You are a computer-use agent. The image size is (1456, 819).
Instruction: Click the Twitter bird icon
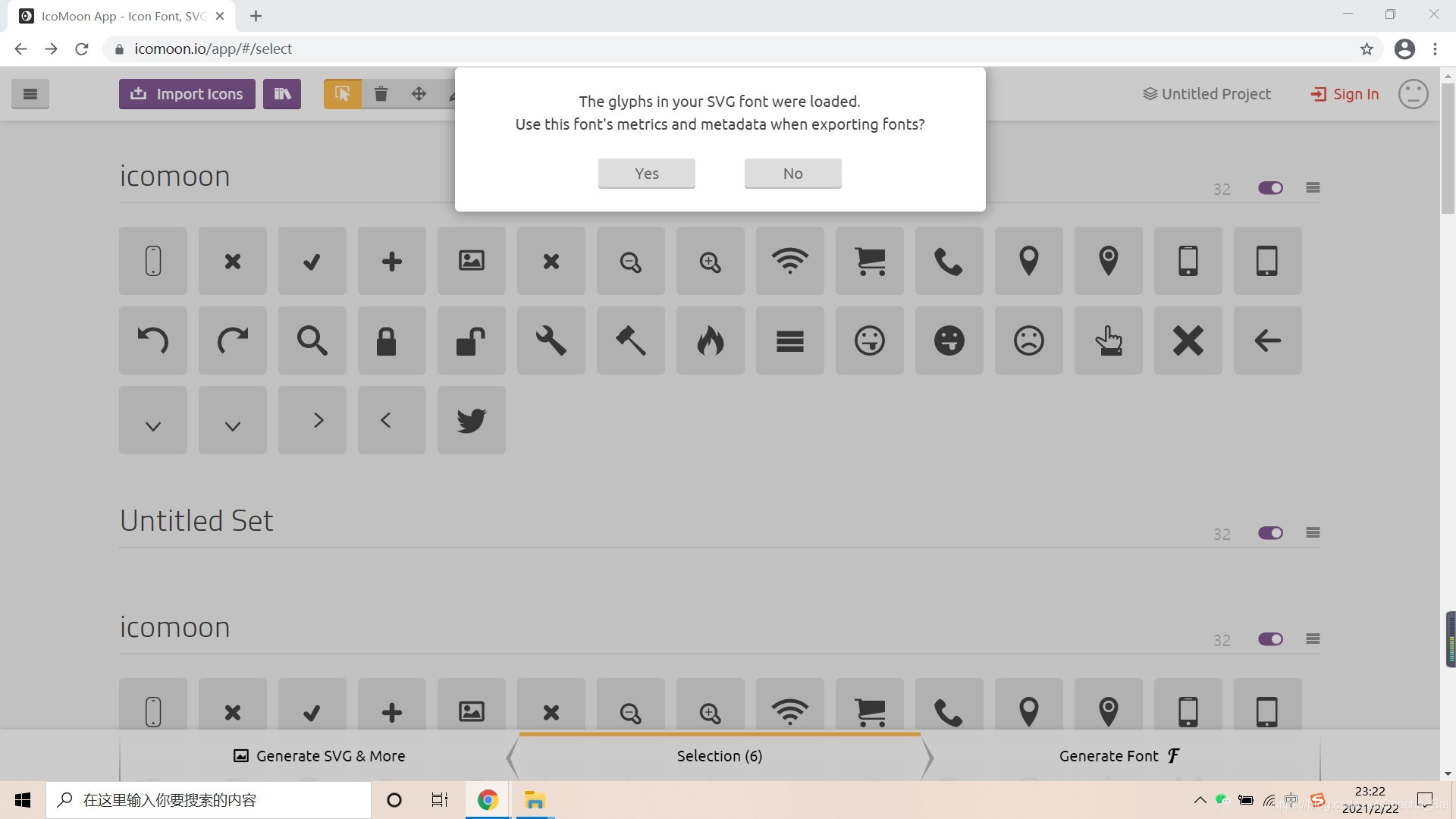tap(471, 420)
